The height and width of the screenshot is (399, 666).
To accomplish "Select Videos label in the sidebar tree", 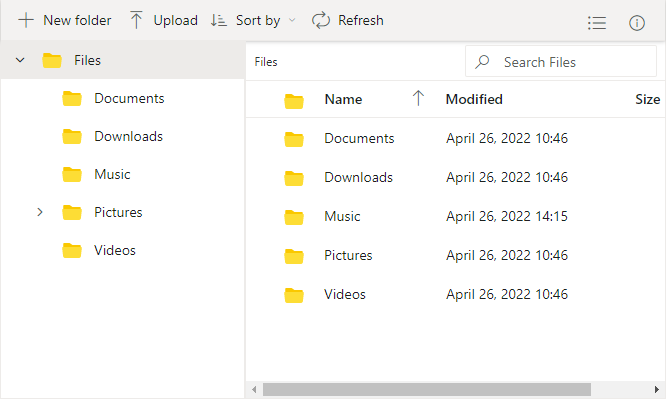I will click(115, 250).
